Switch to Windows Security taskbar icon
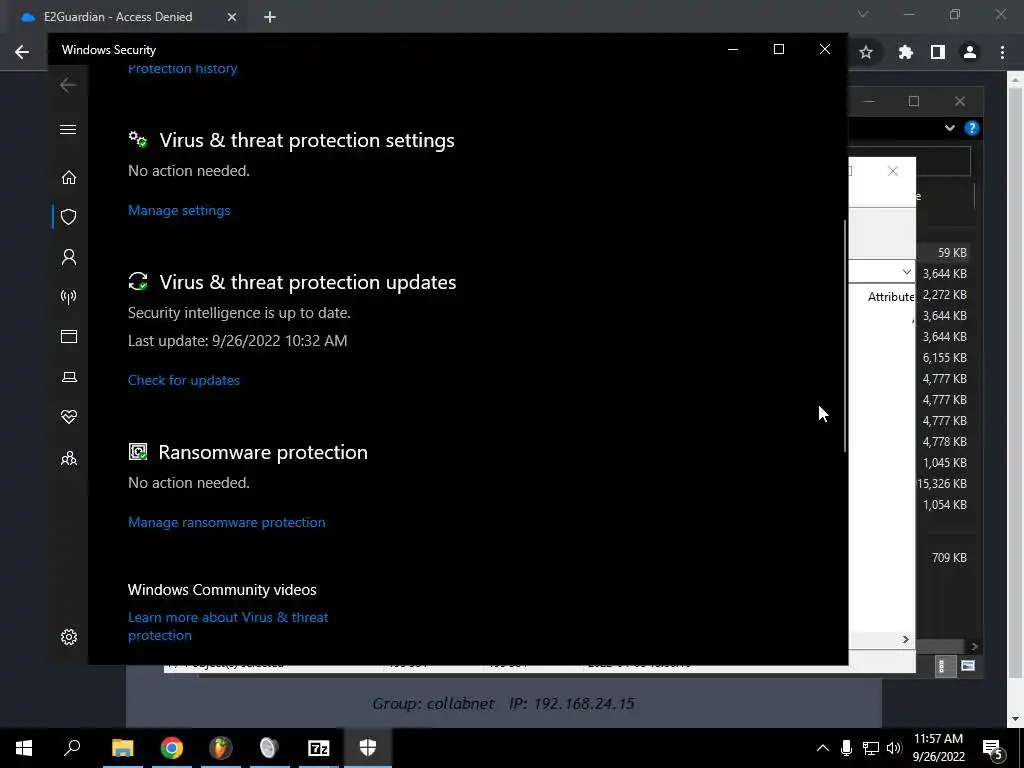The image size is (1024, 768). [368, 748]
